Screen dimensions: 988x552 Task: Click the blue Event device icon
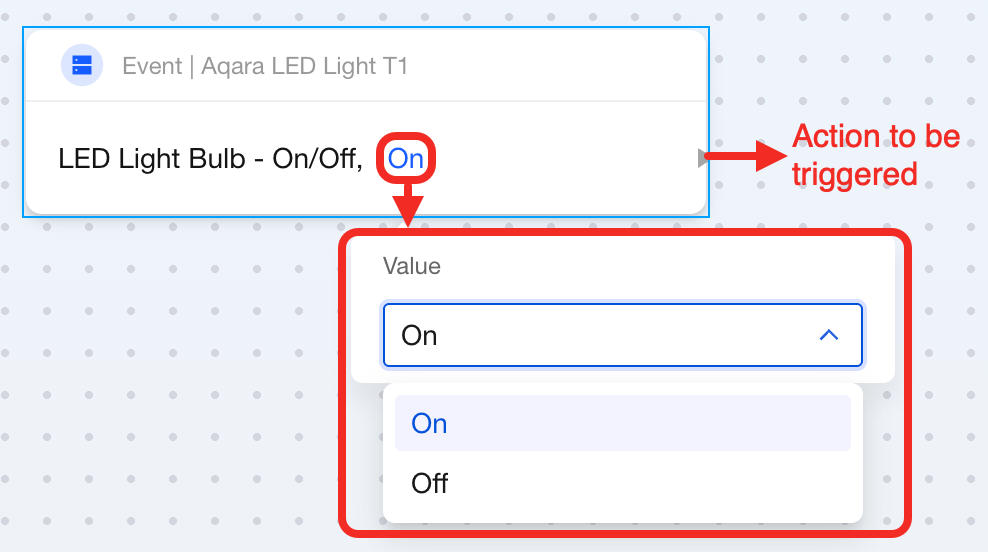(82, 66)
